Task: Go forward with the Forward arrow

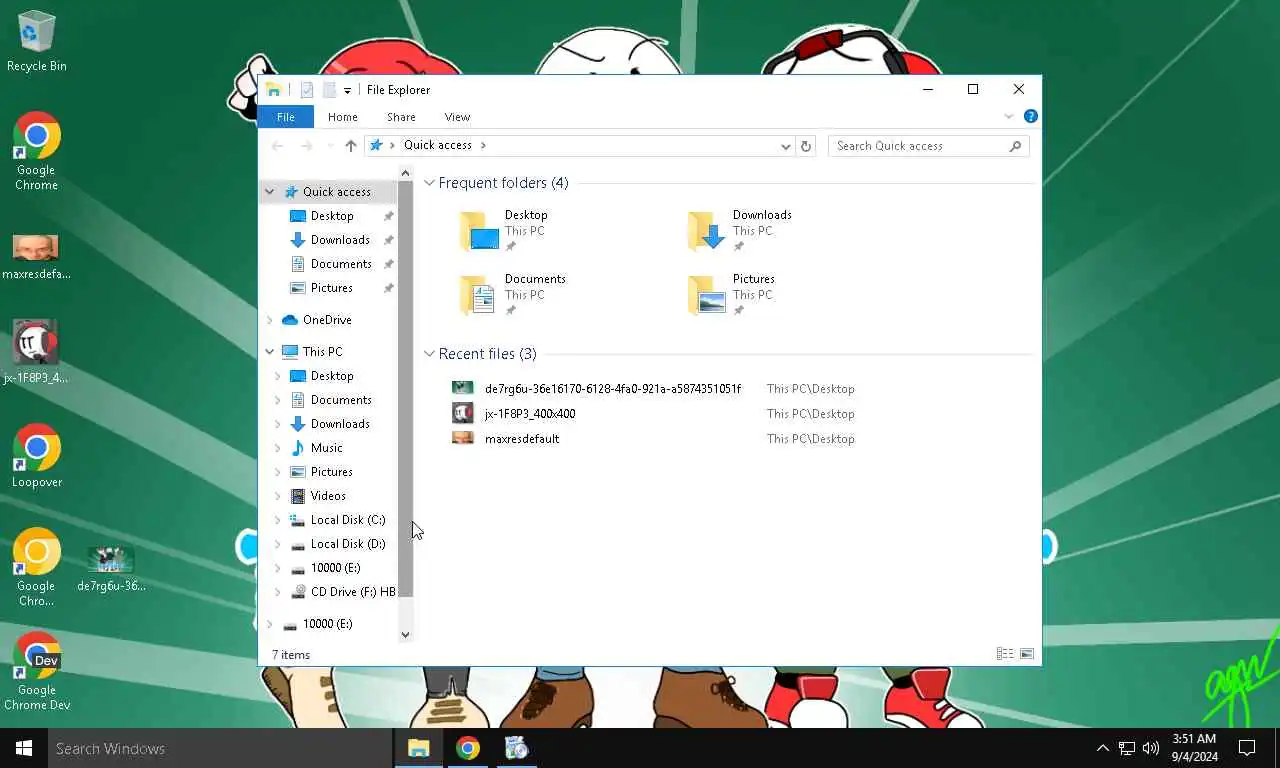Action: (x=307, y=146)
